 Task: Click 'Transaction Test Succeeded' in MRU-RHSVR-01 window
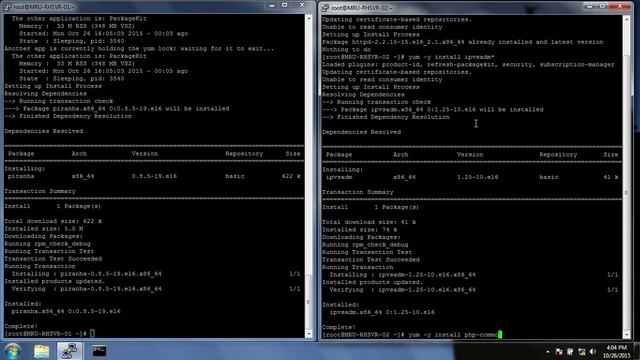[x=53, y=258]
